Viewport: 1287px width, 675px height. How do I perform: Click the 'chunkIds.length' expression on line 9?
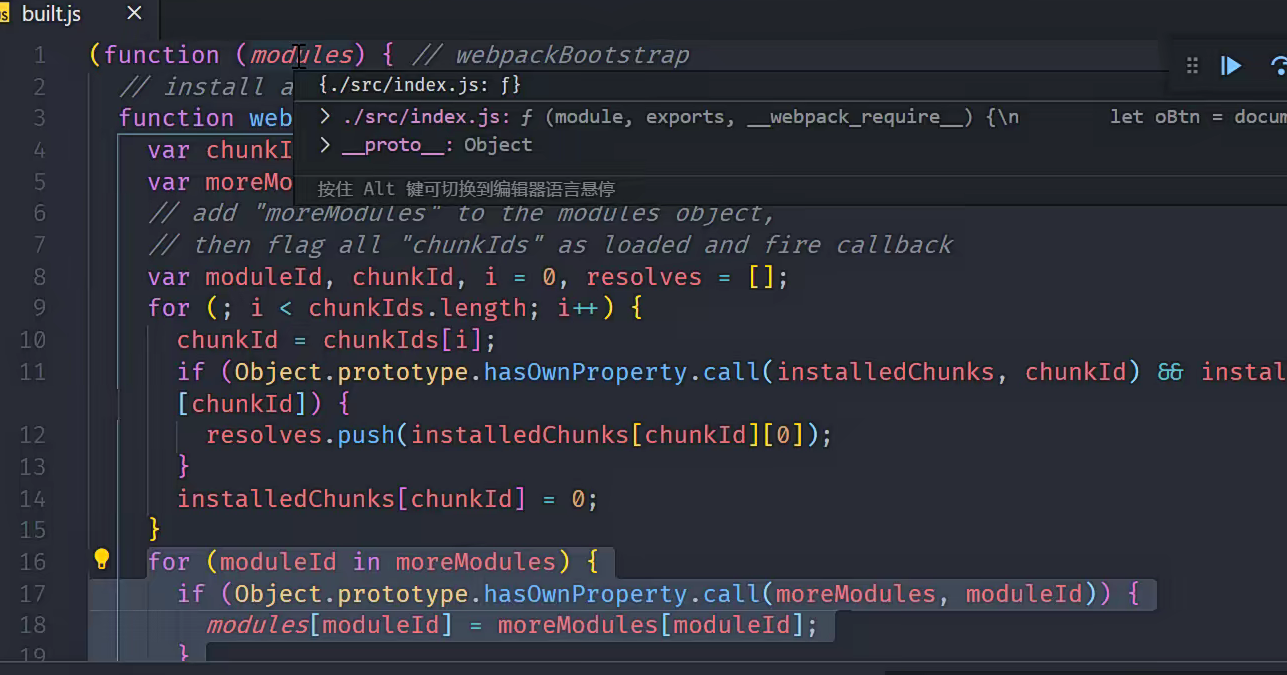pos(417,308)
